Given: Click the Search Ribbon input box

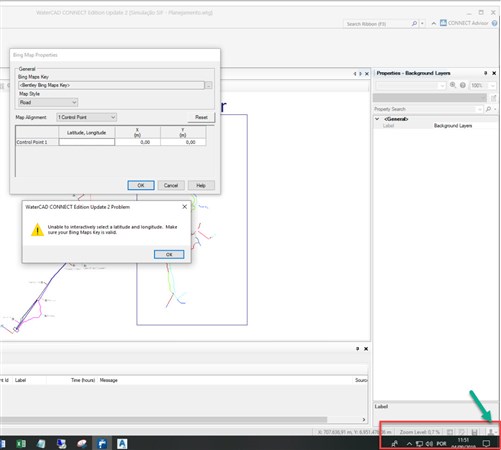Looking at the screenshot, I should pos(377,24).
